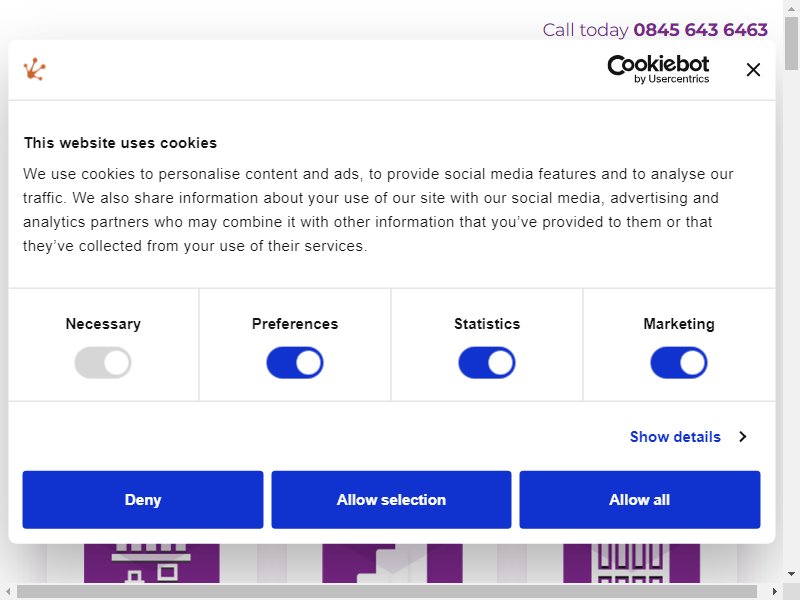The image size is (800, 600).
Task: Accept cookies with Allow all
Action: point(640,499)
